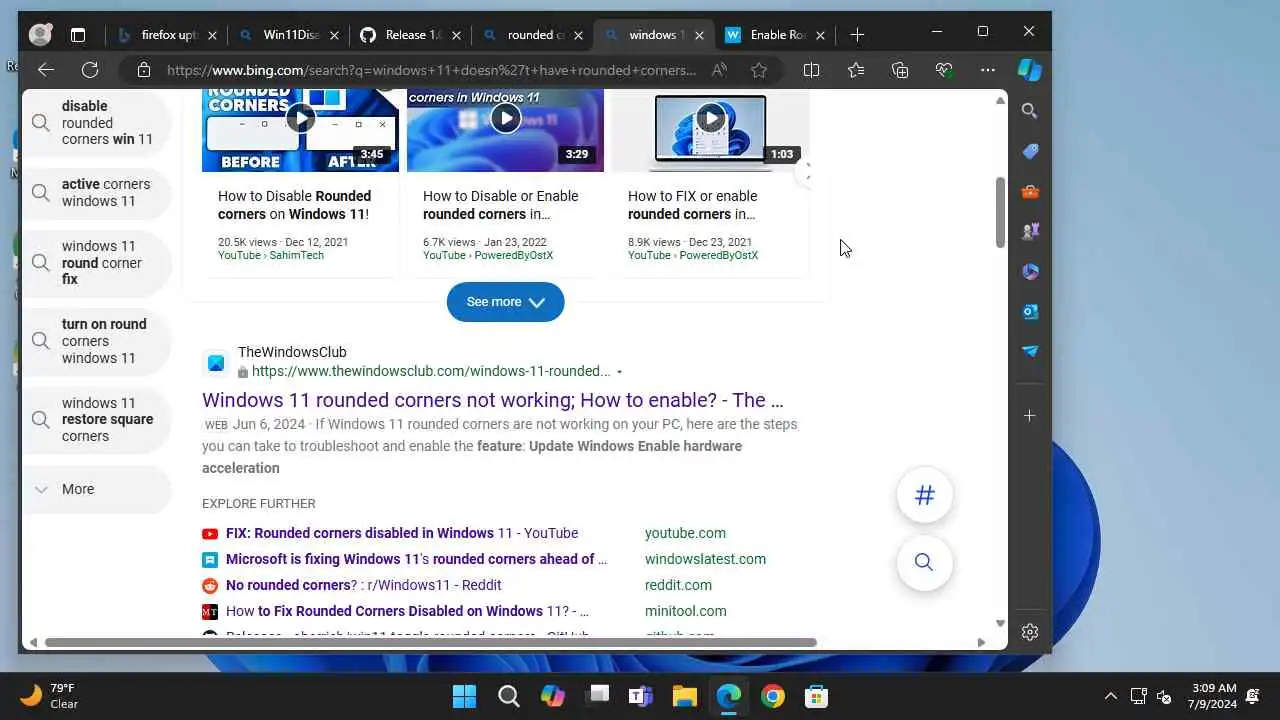The height and width of the screenshot is (720, 1280).
Task: Expand More related searches
Action: pyautogui.click(x=96, y=490)
